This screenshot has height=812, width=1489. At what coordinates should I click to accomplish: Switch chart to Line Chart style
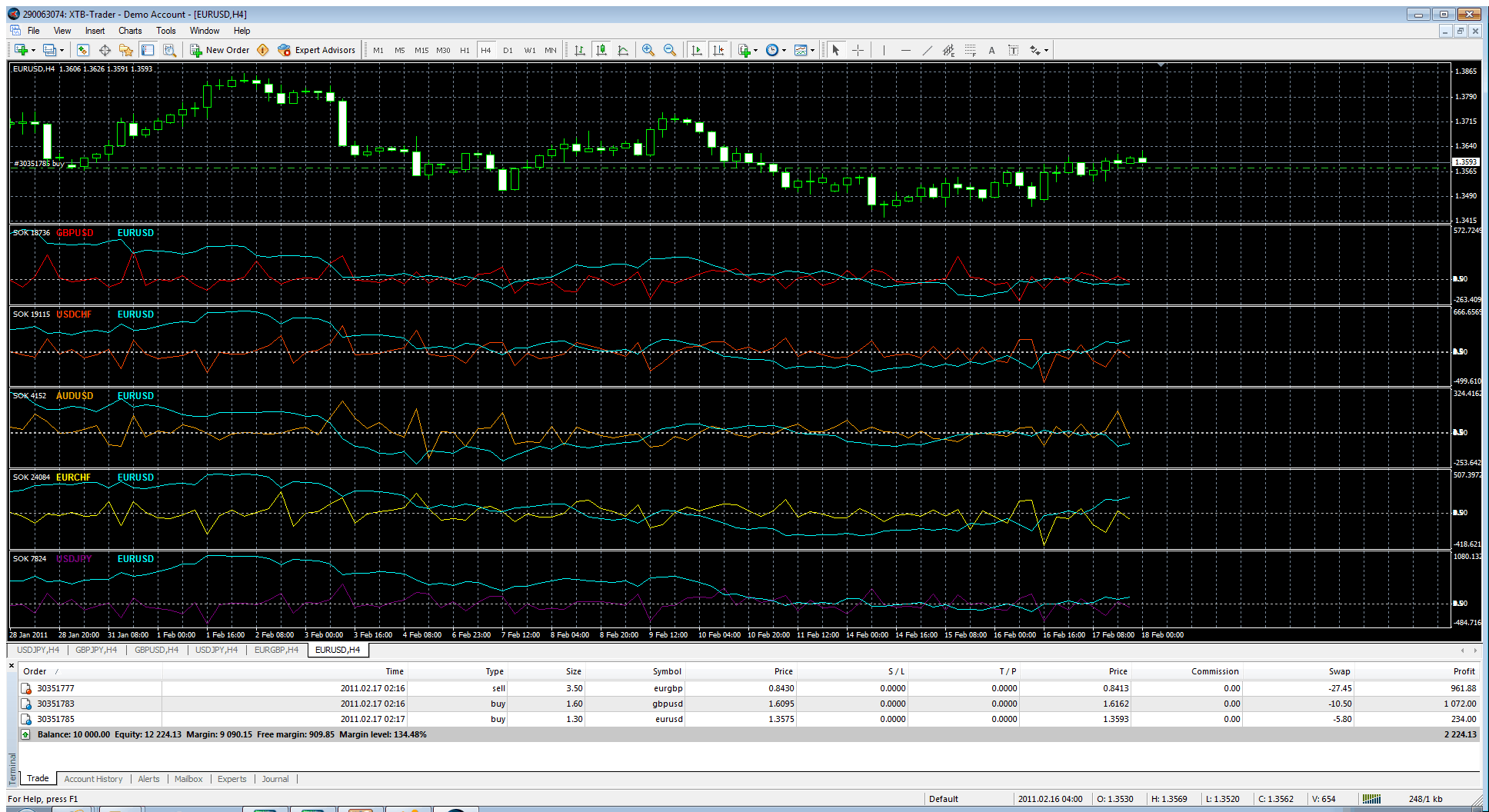[x=623, y=50]
